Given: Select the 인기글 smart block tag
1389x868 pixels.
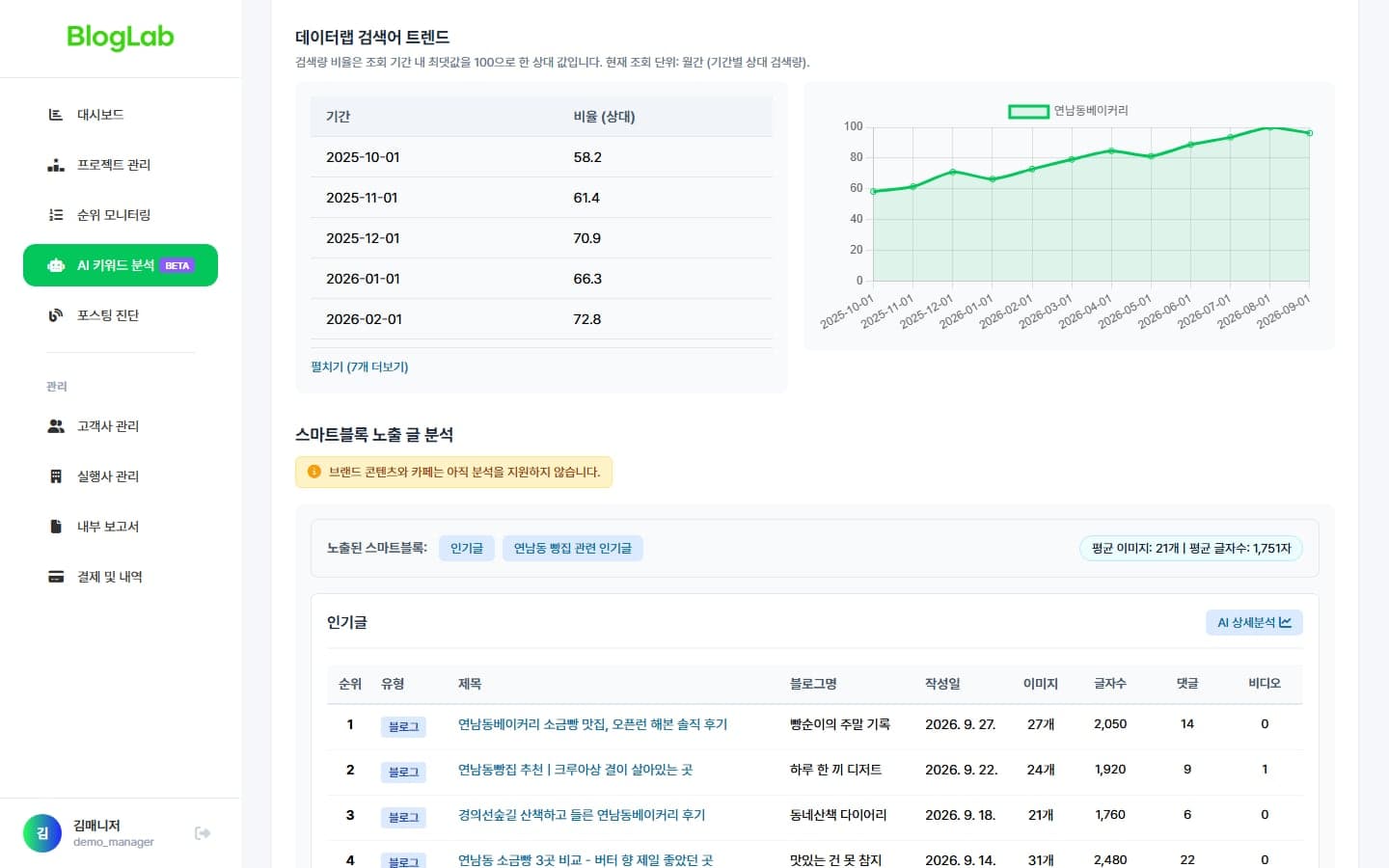Looking at the screenshot, I should click(467, 548).
